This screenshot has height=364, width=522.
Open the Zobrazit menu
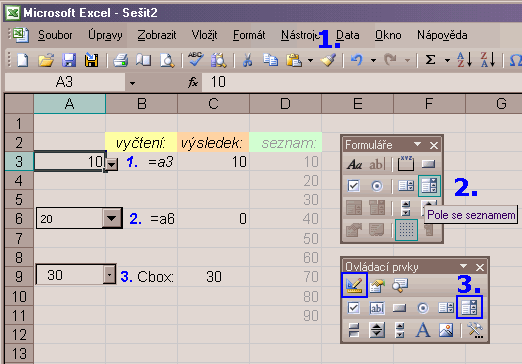click(x=157, y=35)
